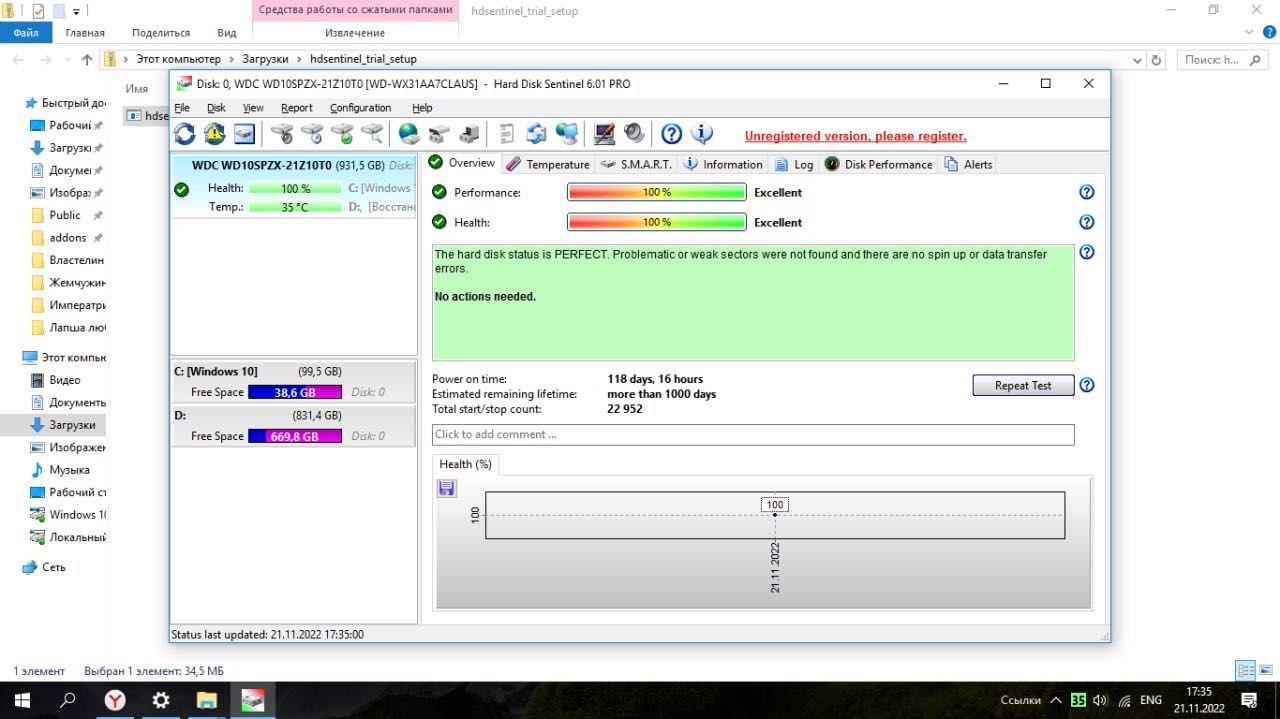Click the help icon beside status text box
Screen dimensions: 1280x719
point(1087,252)
